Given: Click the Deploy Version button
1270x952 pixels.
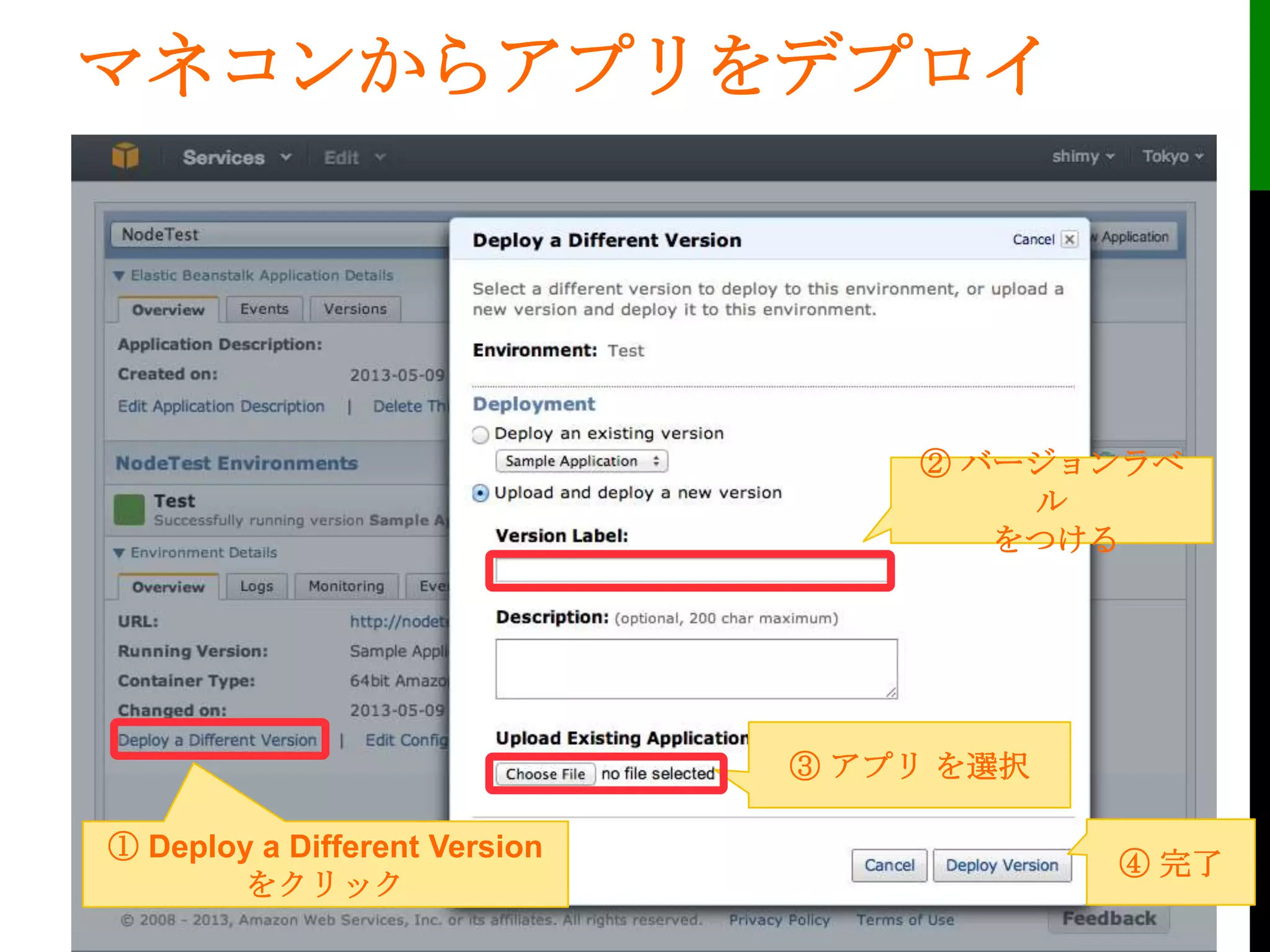Looking at the screenshot, I should 1002,865.
